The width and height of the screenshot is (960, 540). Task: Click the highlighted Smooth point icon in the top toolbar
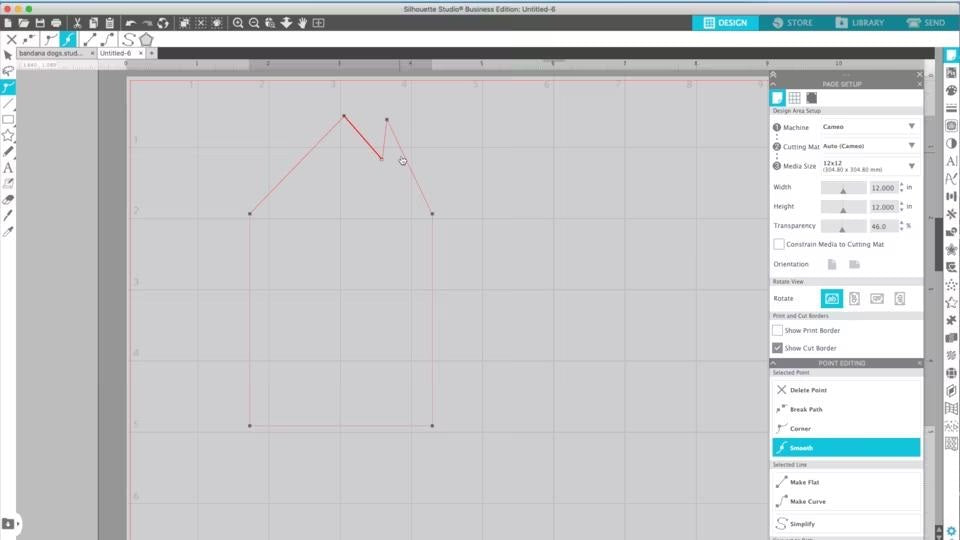68,39
